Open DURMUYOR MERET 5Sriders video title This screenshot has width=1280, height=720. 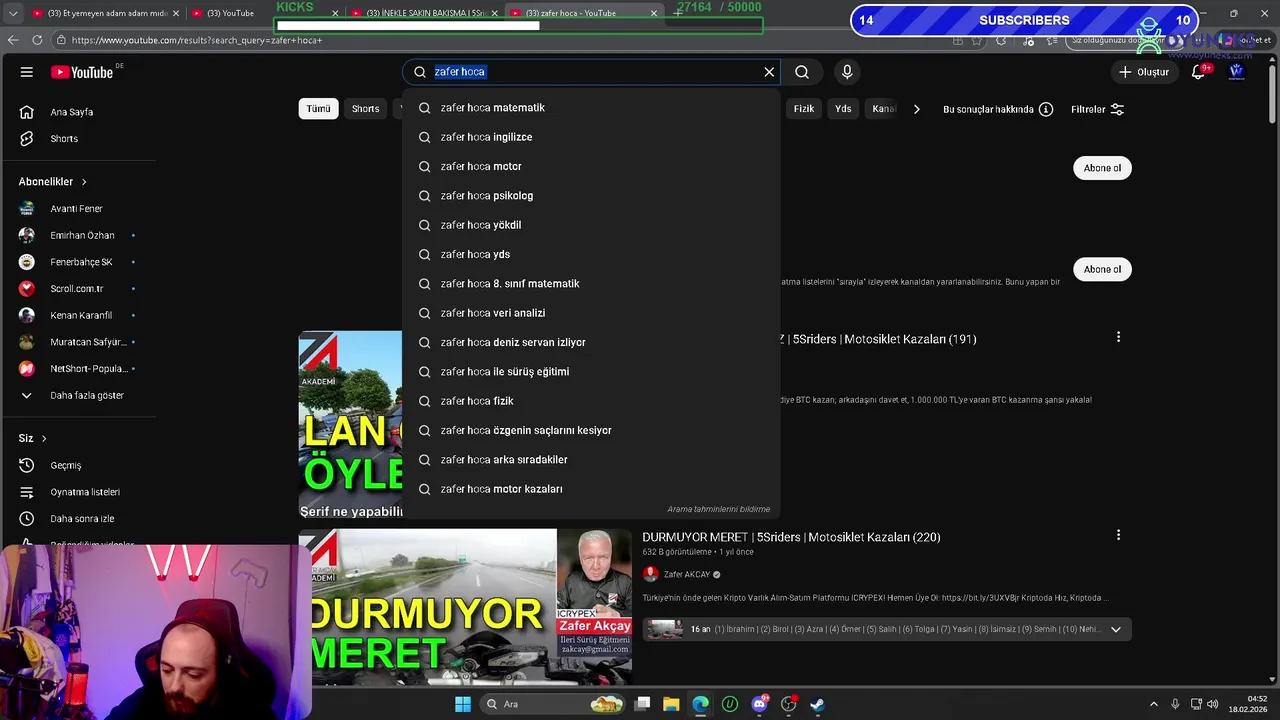coord(791,537)
